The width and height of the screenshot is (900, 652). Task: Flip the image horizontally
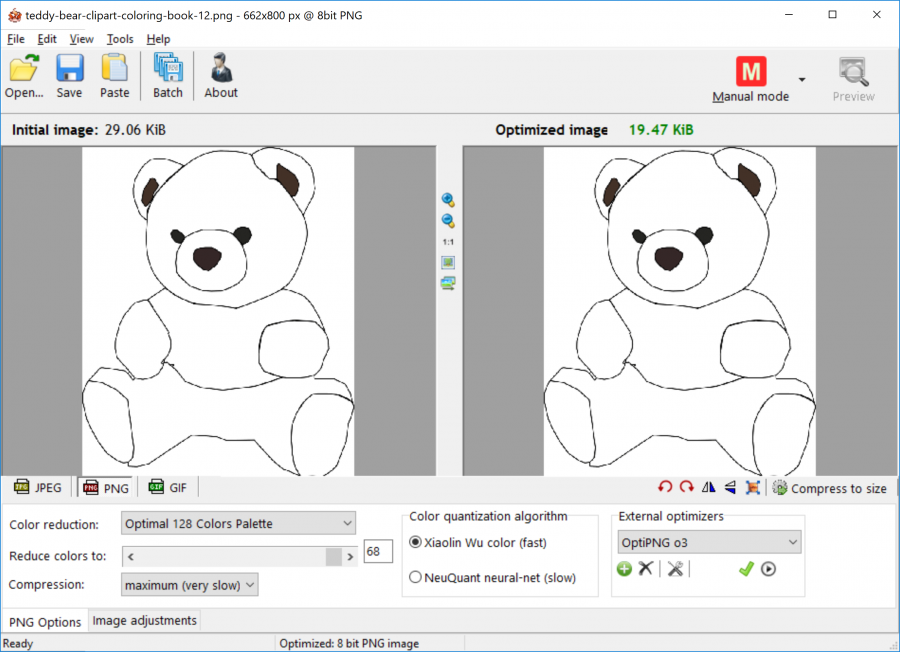[x=708, y=487]
